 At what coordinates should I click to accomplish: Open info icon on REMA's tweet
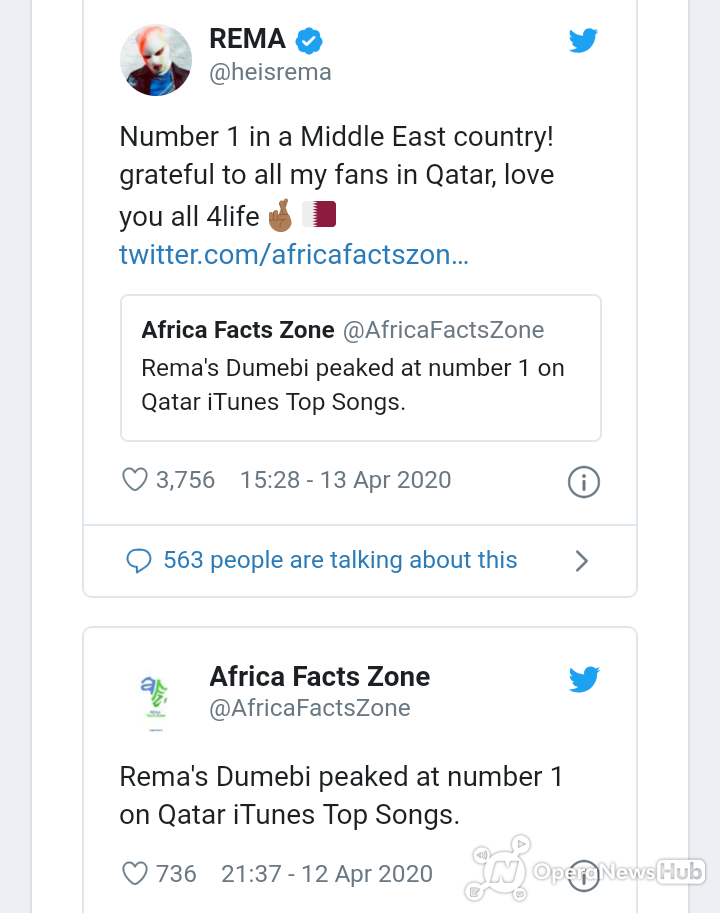tap(583, 482)
